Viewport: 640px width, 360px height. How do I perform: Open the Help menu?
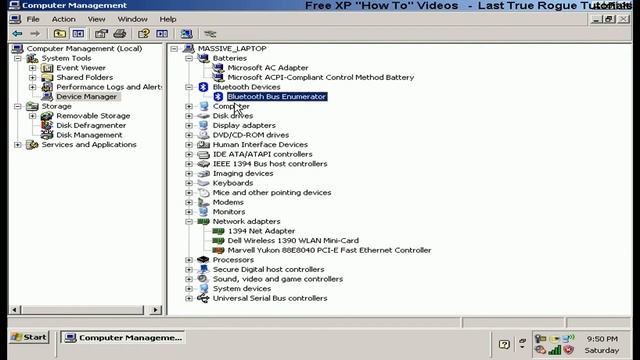[x=168, y=19]
